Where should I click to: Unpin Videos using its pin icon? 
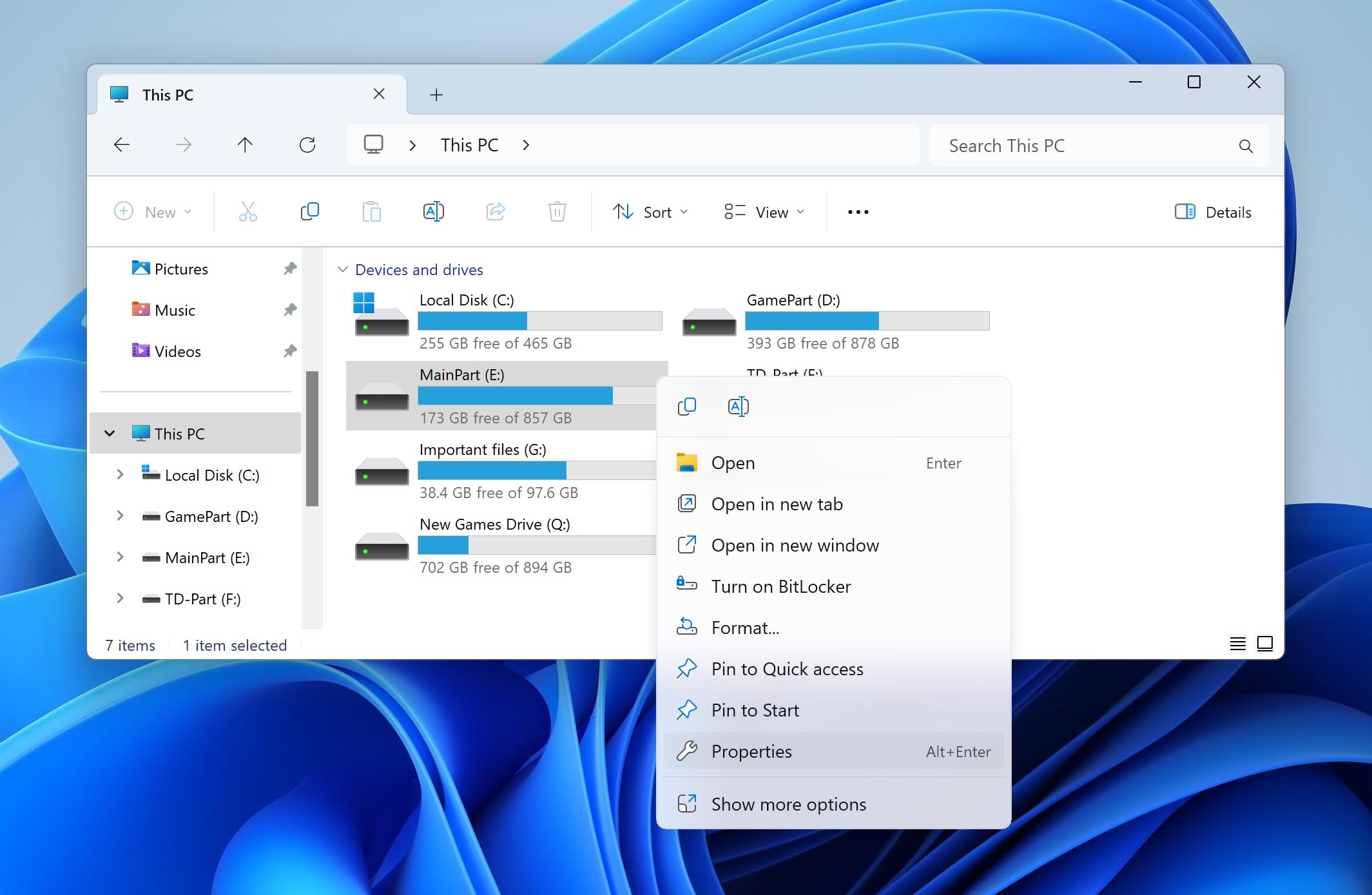290,351
